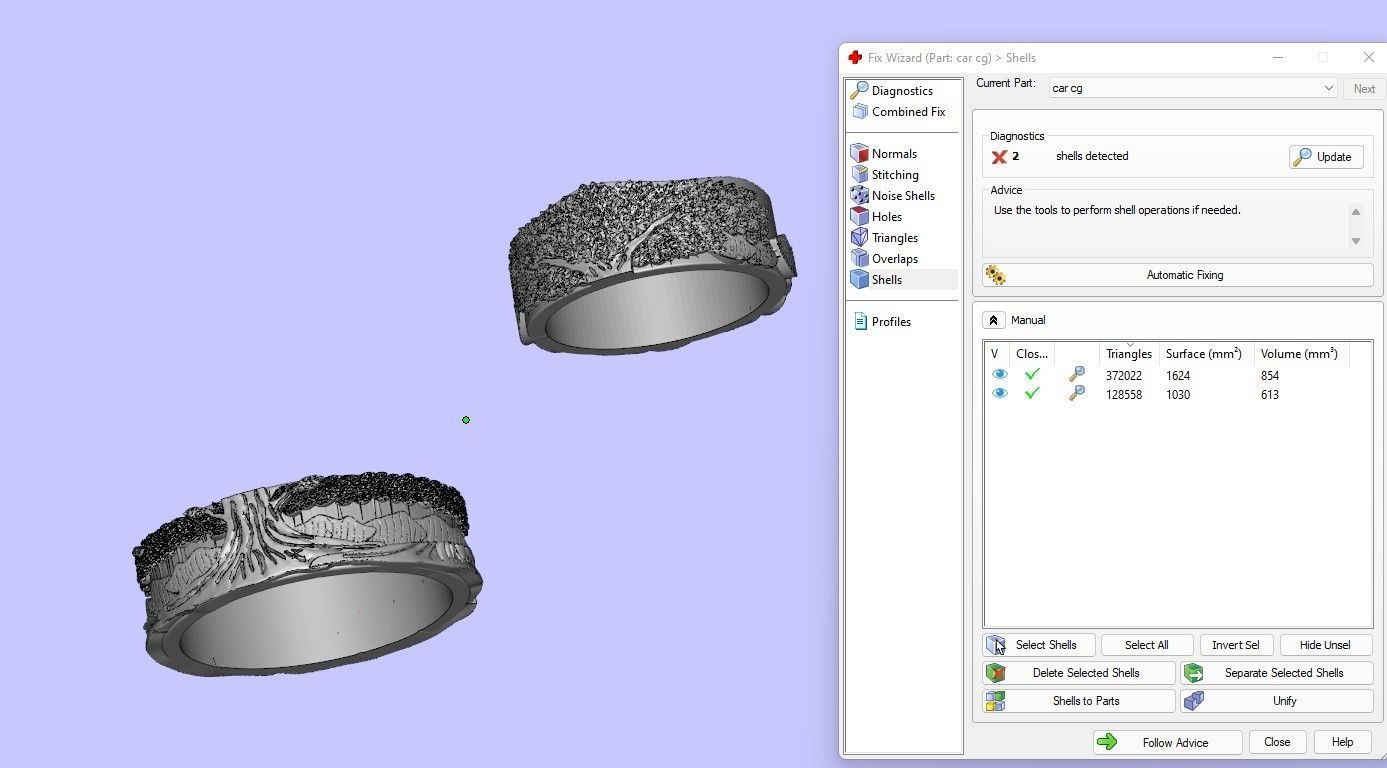Hide the 372022-triangle shell with its eye icon

(999, 375)
